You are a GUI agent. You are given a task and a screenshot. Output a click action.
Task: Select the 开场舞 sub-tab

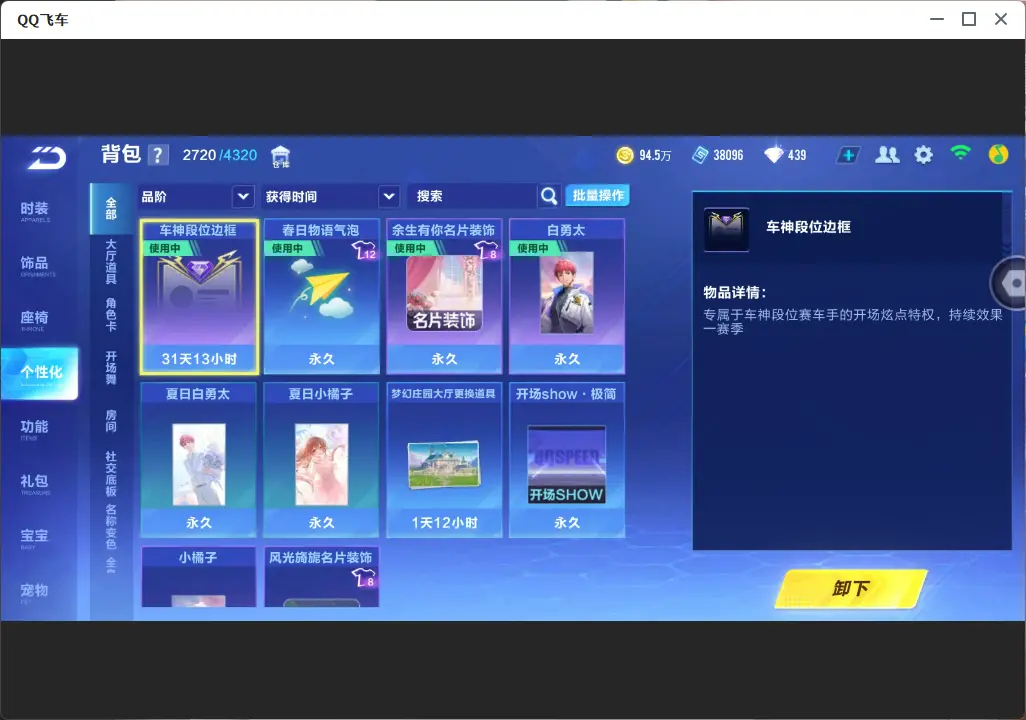coord(111,367)
